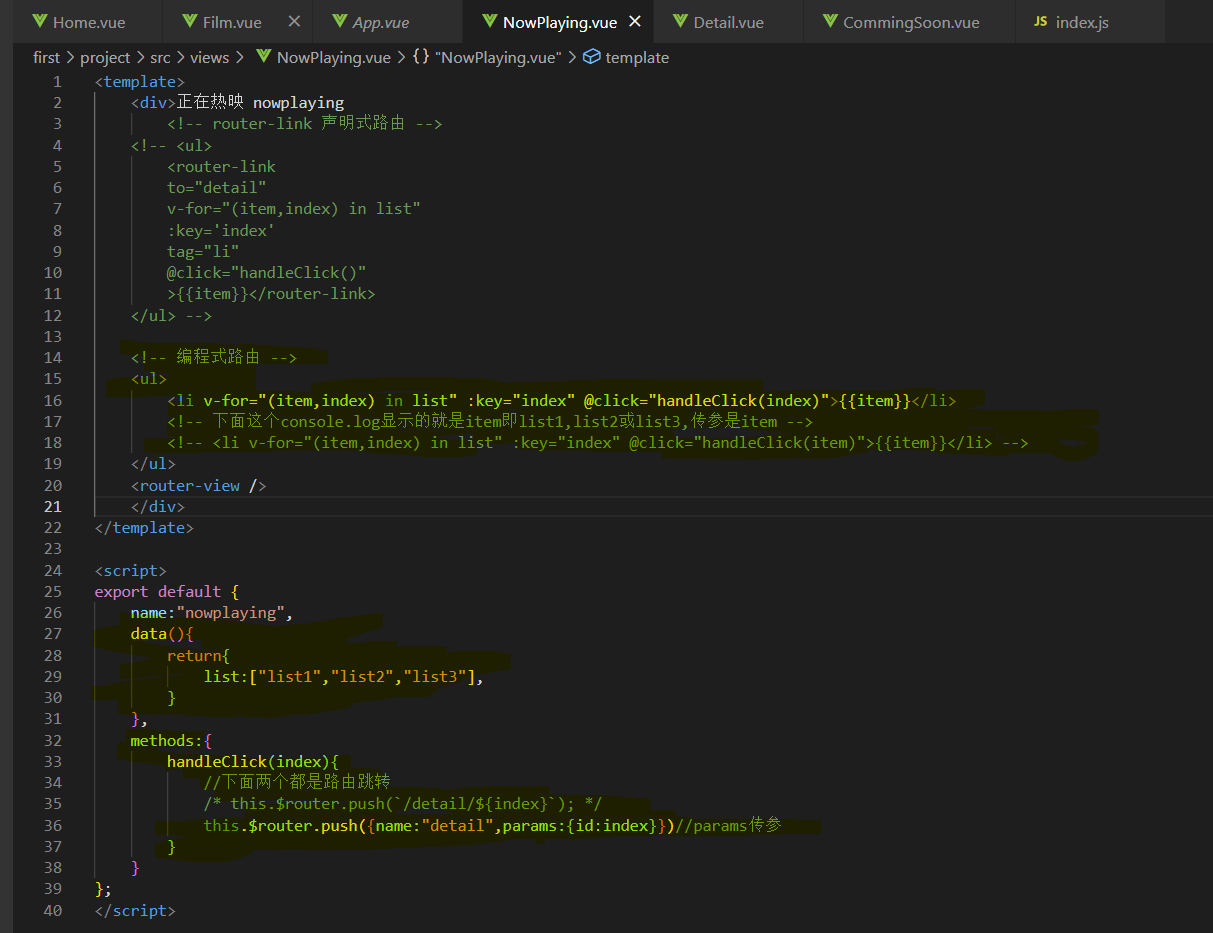Click the Vue icon on CommingSoon.vue tab
This screenshot has width=1213, height=933.
coord(831,21)
